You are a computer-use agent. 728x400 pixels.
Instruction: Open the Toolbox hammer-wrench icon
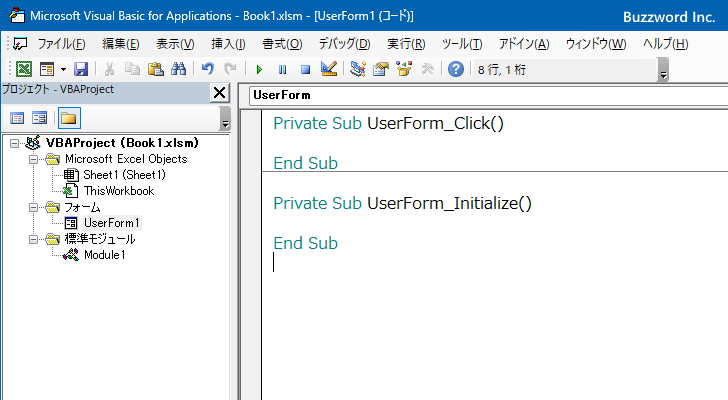point(427,69)
